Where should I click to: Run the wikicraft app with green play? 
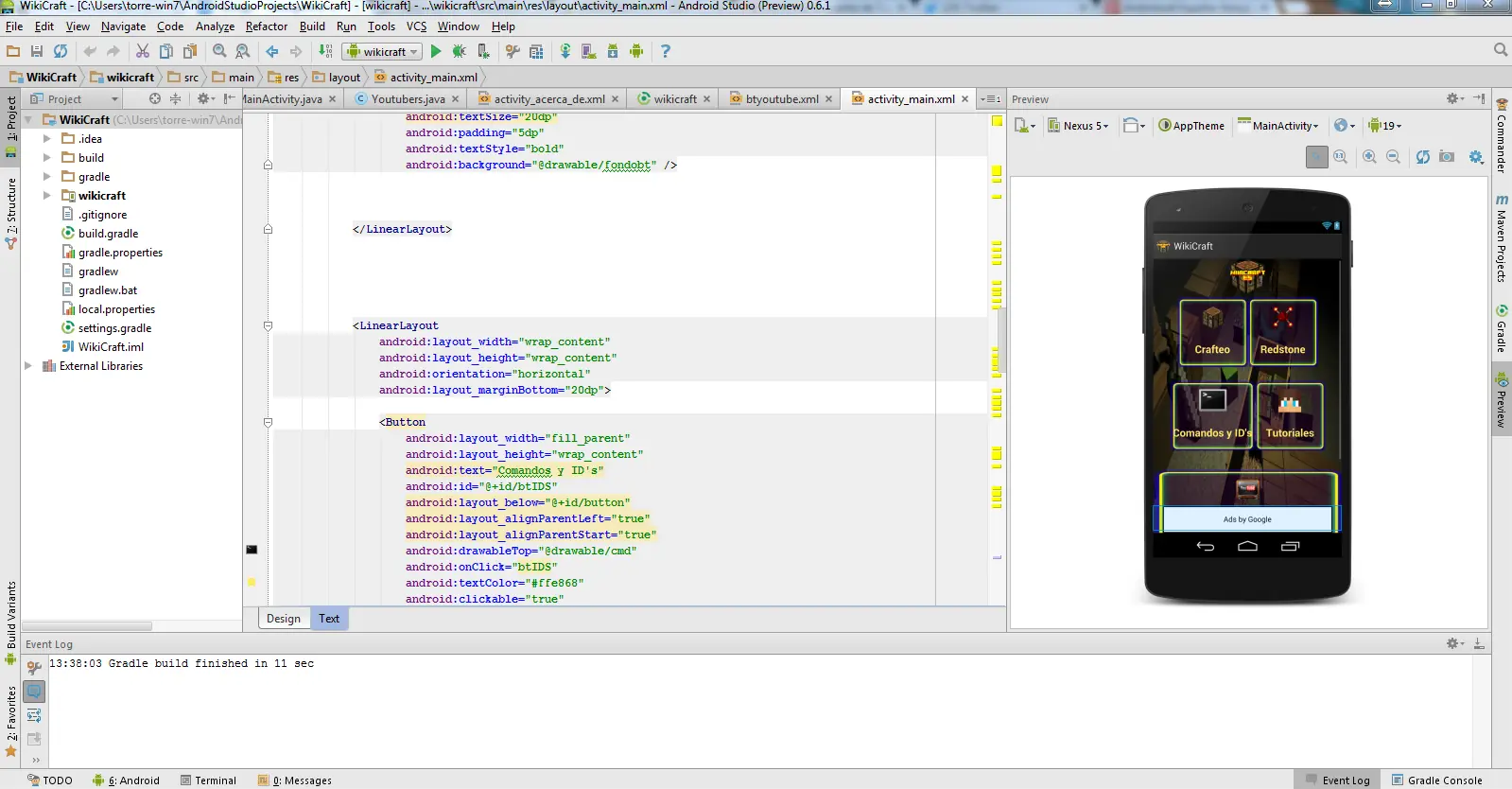(x=436, y=51)
